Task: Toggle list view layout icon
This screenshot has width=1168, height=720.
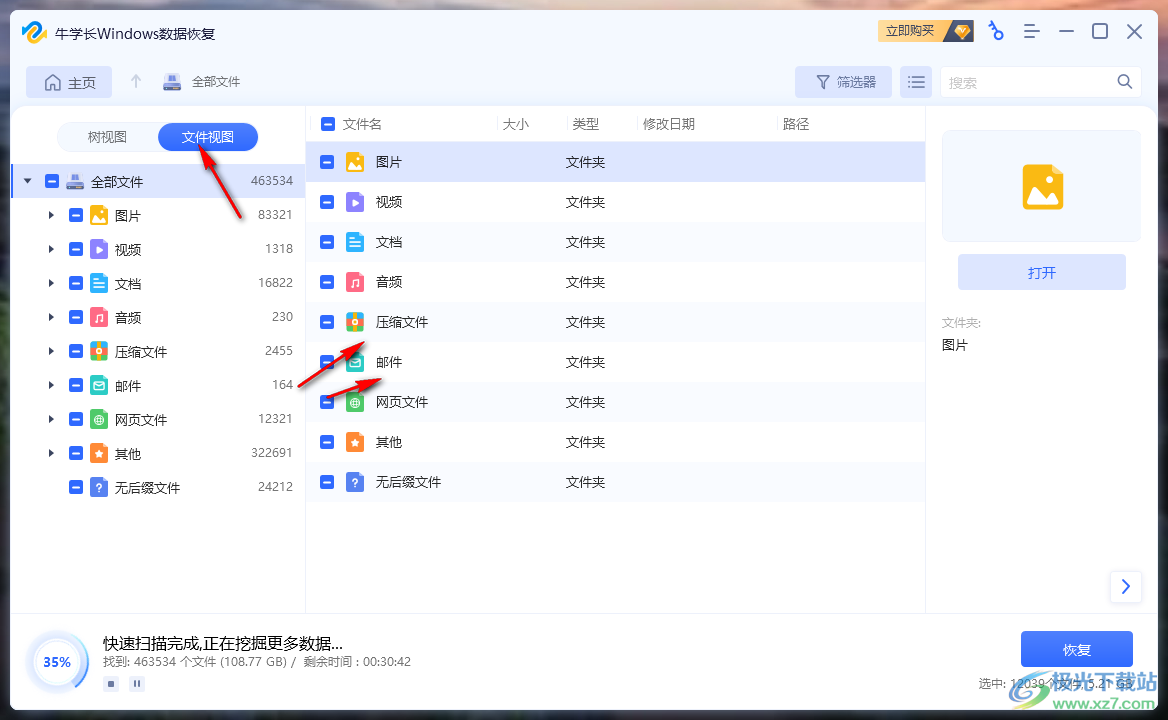Action: coord(915,82)
